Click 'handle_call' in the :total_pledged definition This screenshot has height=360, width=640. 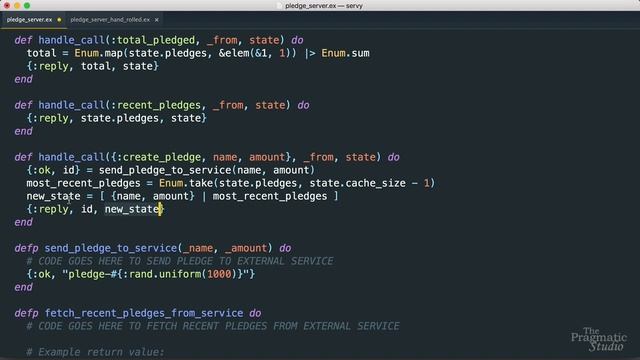[x=71, y=40]
